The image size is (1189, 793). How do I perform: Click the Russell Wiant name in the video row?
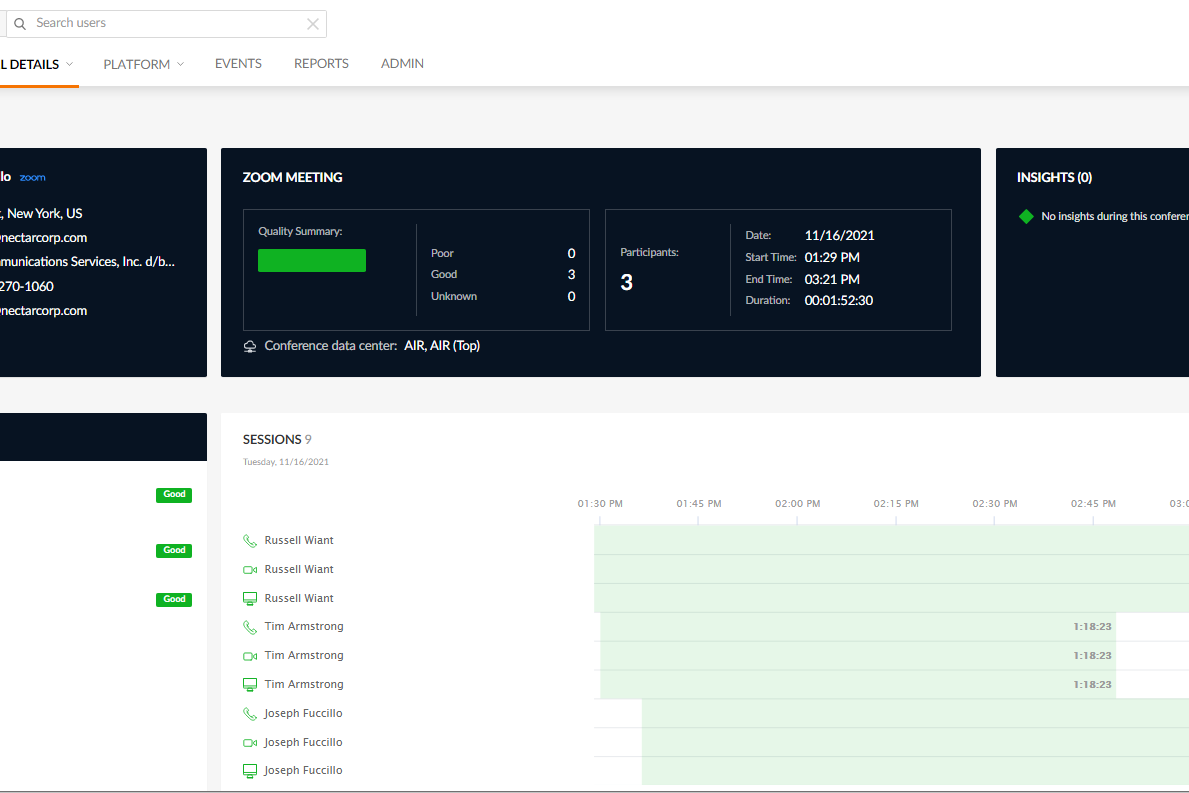[299, 569]
